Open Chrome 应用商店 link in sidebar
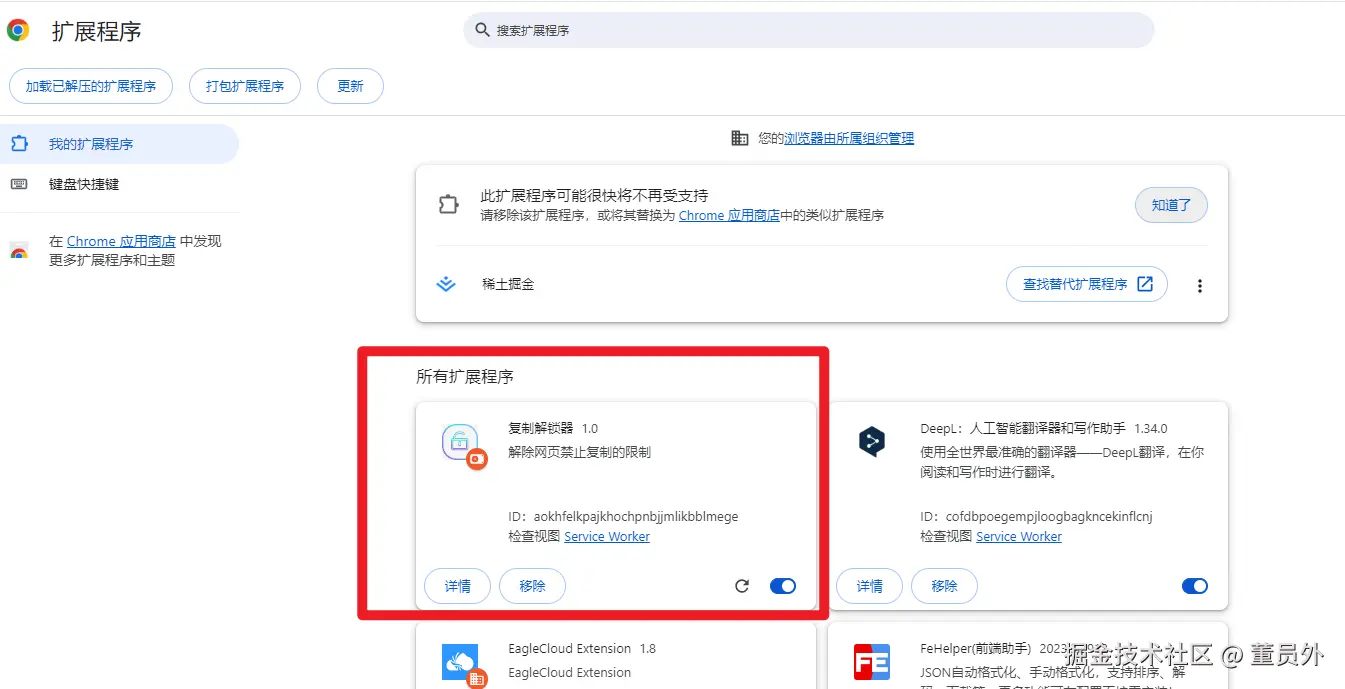Screen dimensions: 1345x689 click(121, 241)
